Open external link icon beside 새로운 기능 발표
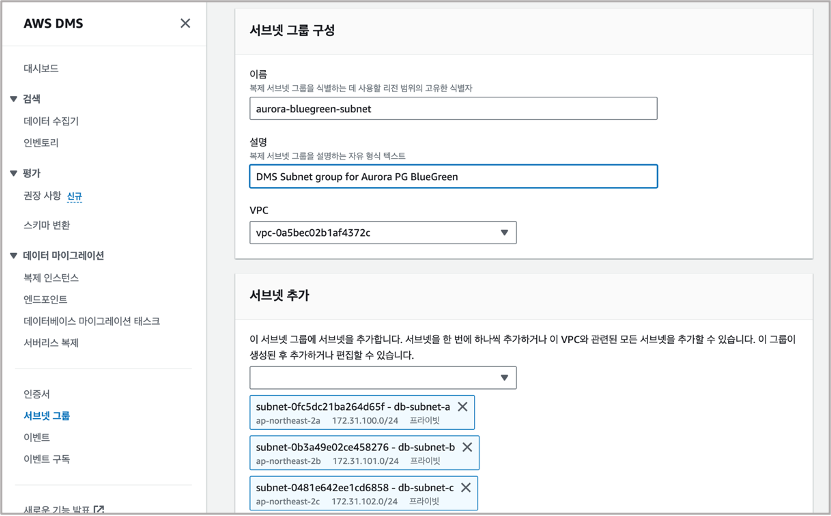831x516 pixels. click(99, 510)
